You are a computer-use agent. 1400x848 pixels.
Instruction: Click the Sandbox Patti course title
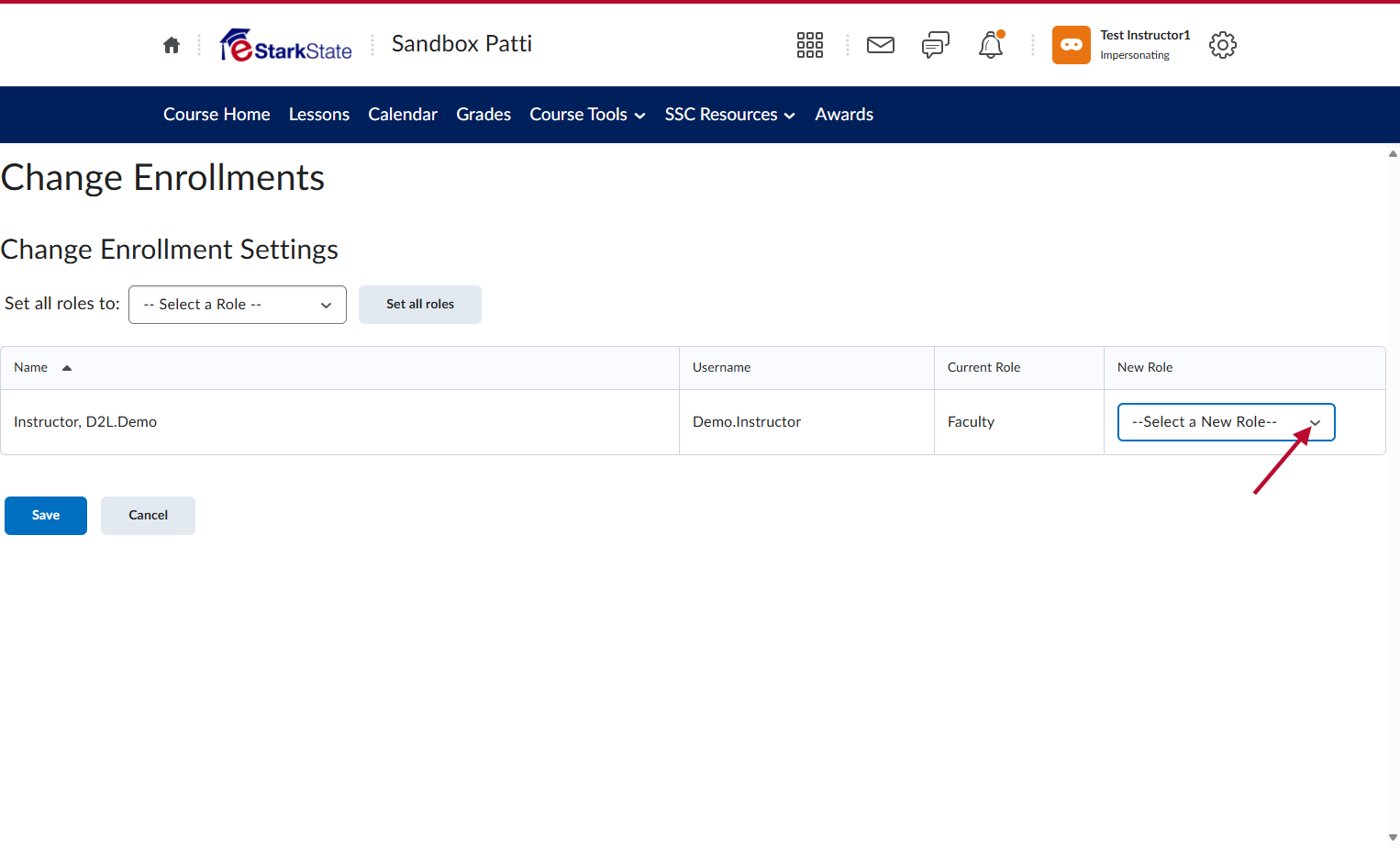coord(461,44)
